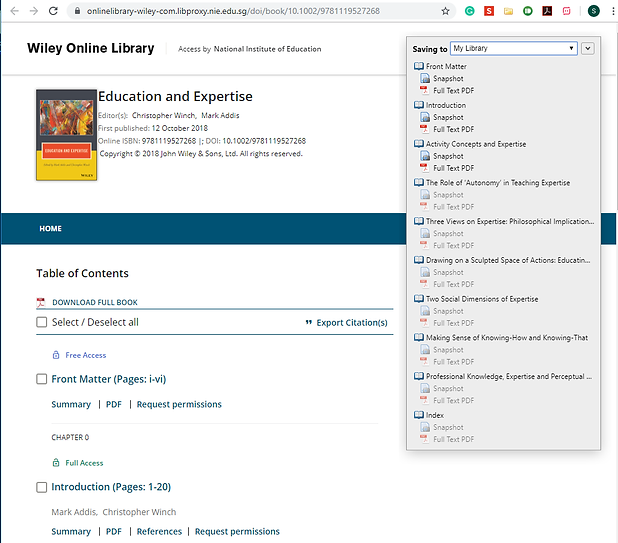618x543 pixels.
Task: Open the Front Matter (Pages: i-vi) link
Action: (109, 379)
